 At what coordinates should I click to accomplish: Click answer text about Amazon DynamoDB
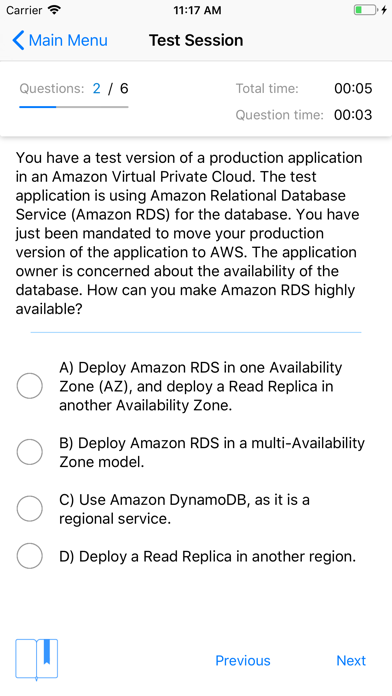pyautogui.click(x=184, y=509)
